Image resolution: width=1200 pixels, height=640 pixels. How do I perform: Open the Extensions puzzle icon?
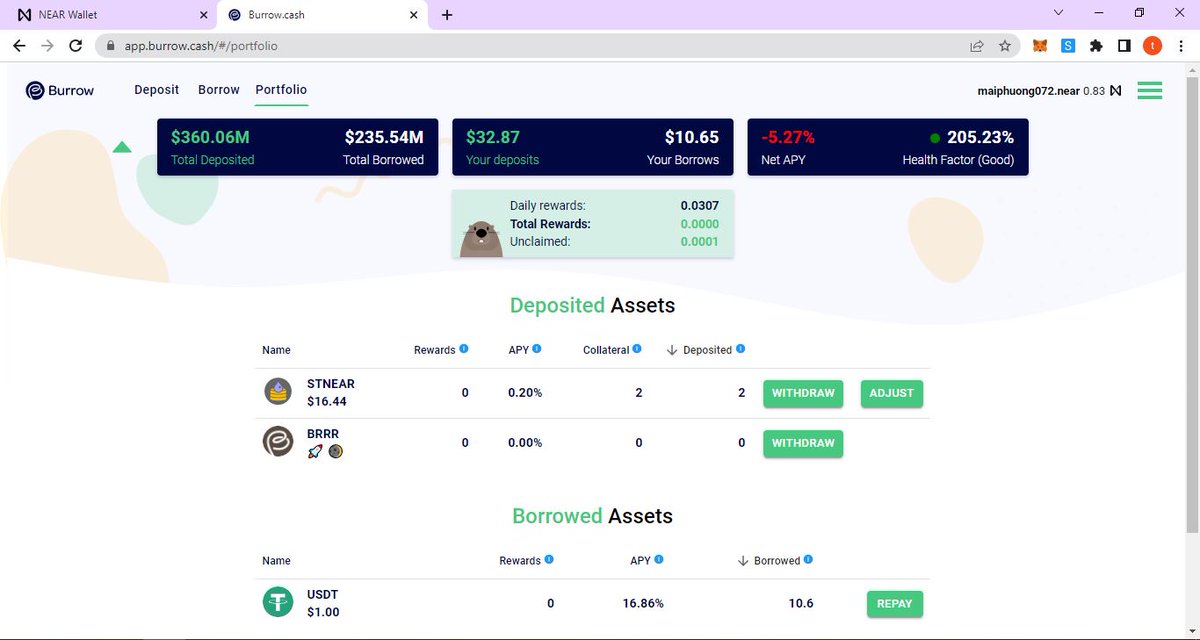[x=1096, y=46]
